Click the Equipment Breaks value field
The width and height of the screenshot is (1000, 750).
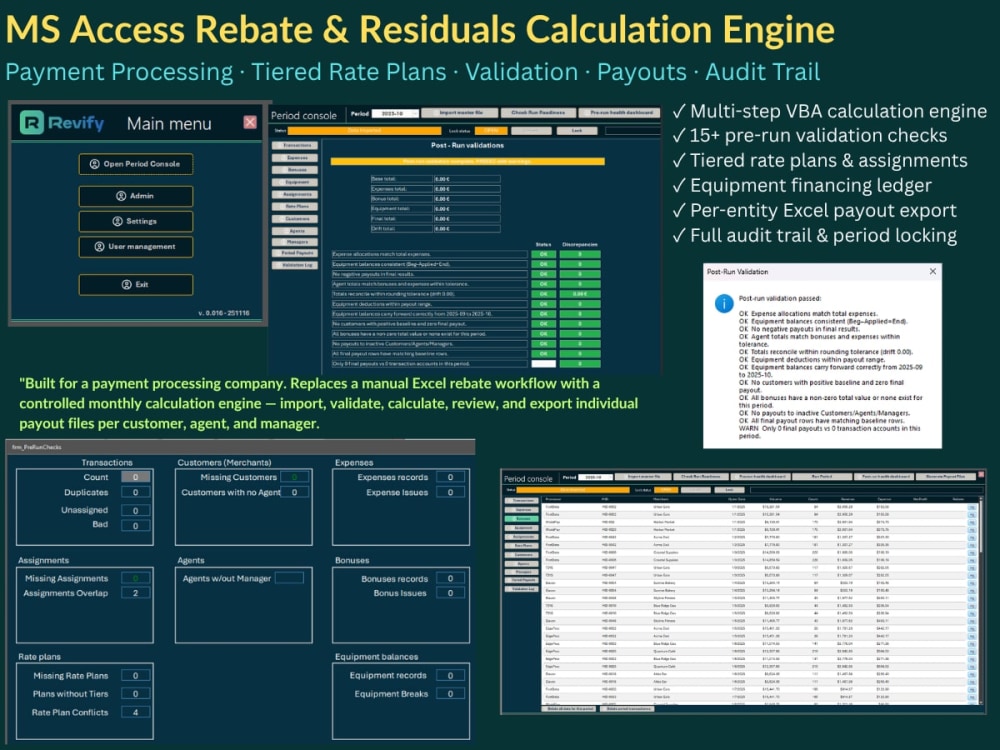pos(450,694)
